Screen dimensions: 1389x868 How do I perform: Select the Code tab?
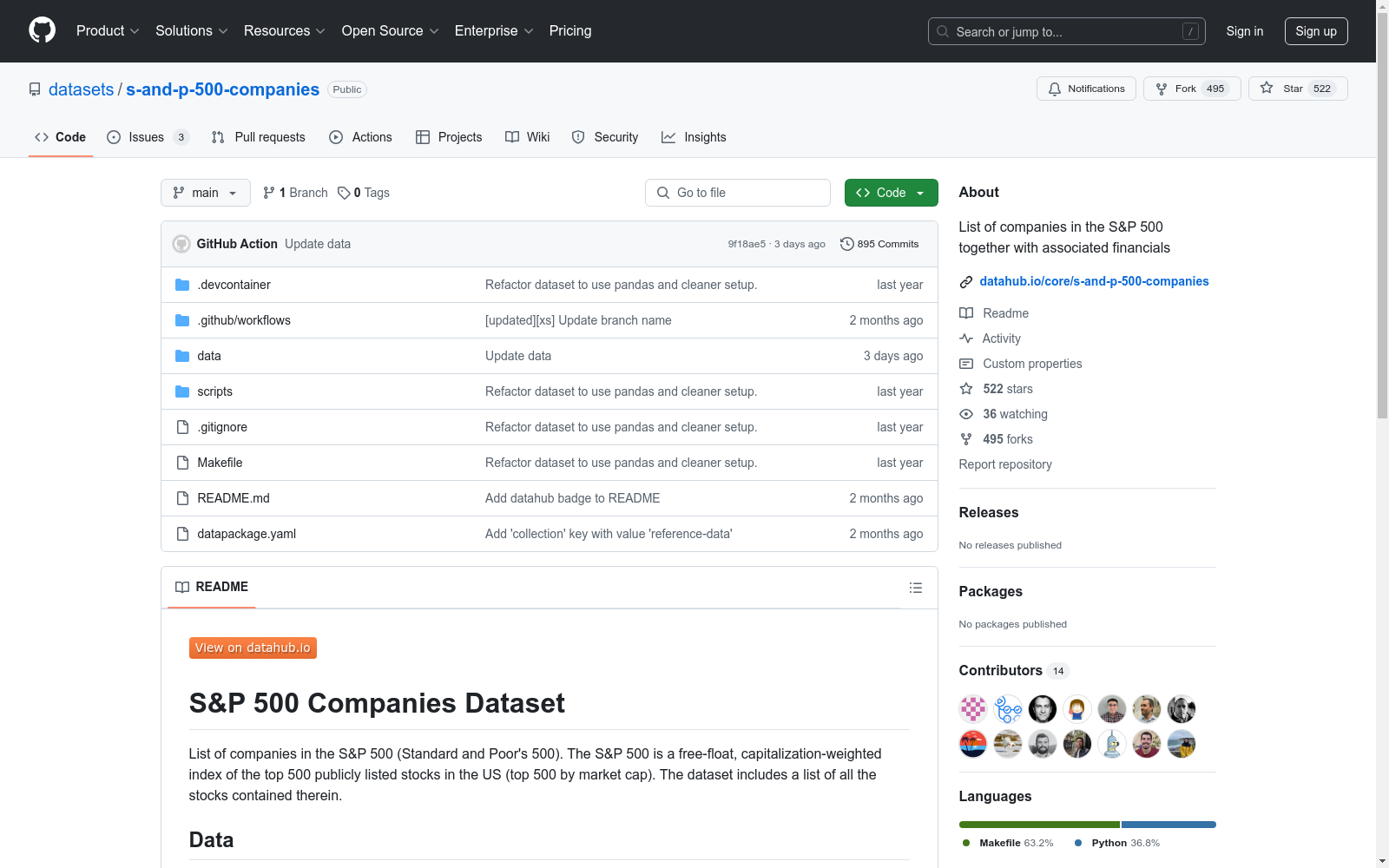click(x=61, y=137)
